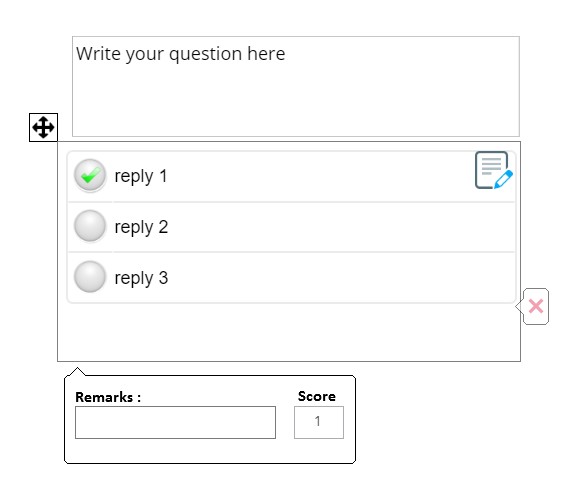Screen dimensions: 585x485
Task: Delete the block with the red X icon
Action: point(536,306)
